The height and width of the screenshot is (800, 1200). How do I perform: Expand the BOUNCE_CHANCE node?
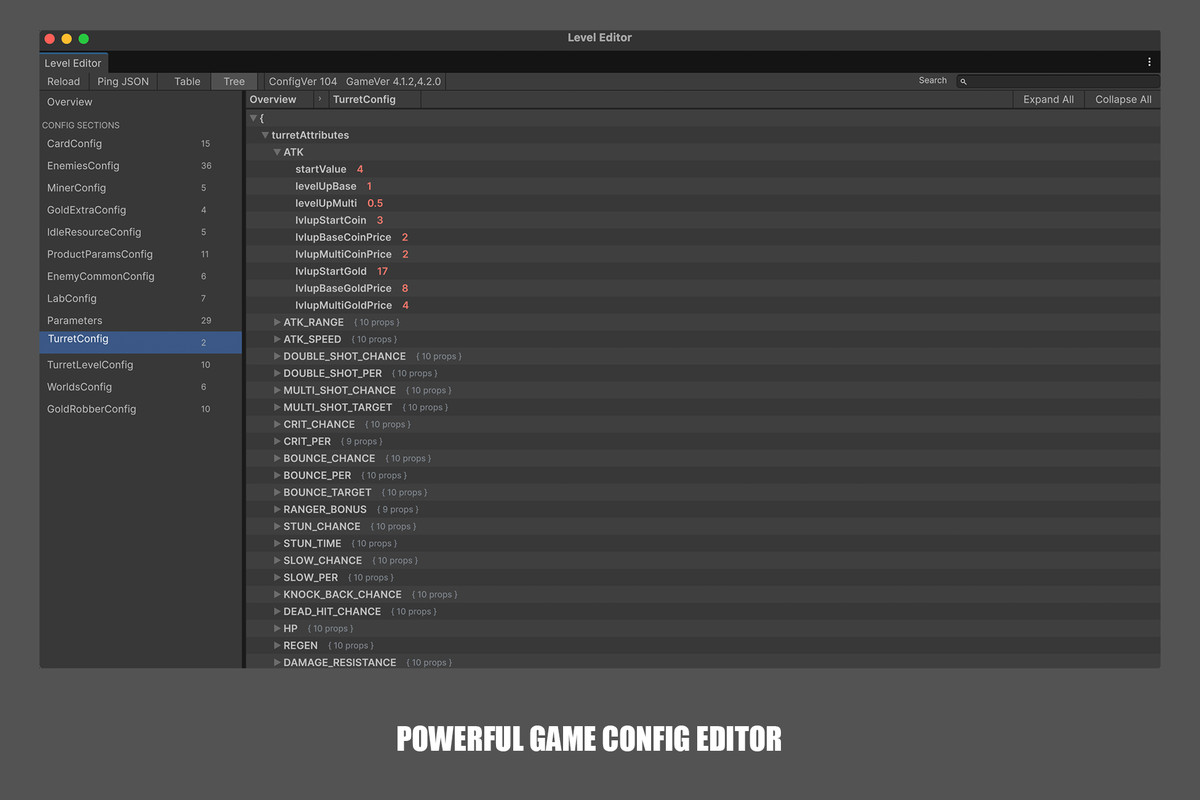coord(278,458)
